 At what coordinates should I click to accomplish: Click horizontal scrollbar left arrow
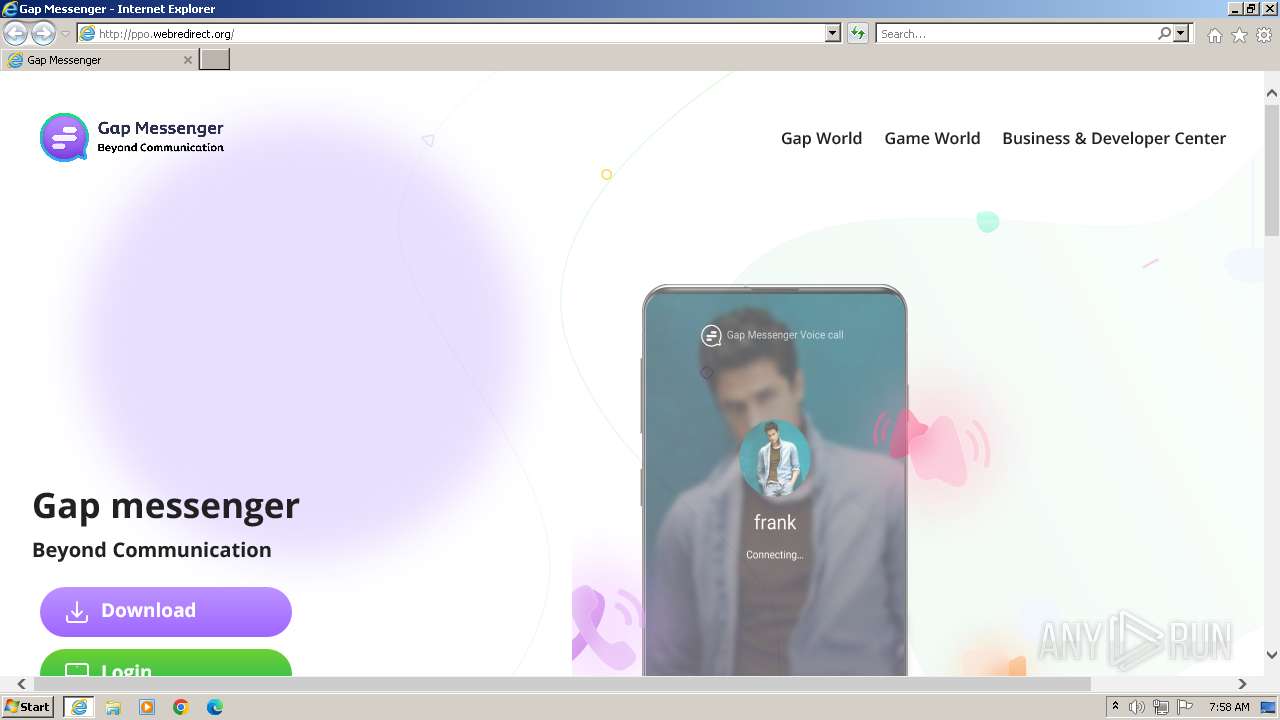pyautogui.click(x=22, y=684)
